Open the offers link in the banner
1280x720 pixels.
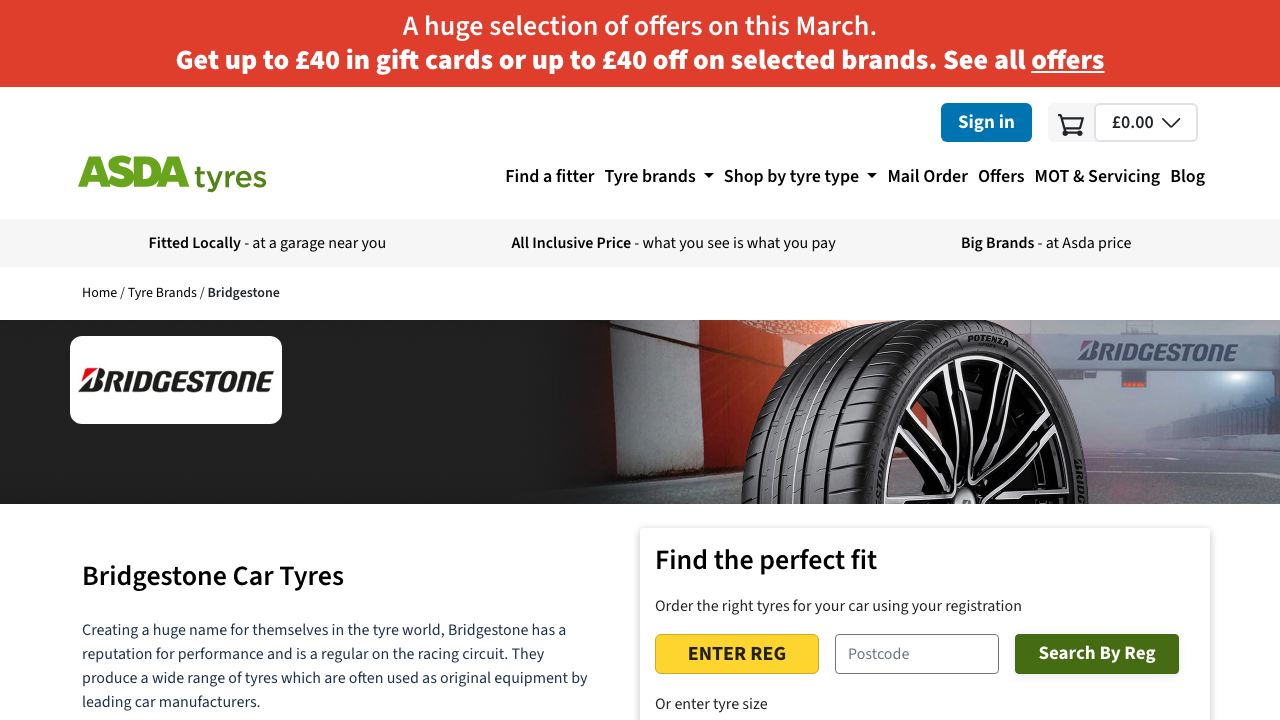[x=1067, y=59]
